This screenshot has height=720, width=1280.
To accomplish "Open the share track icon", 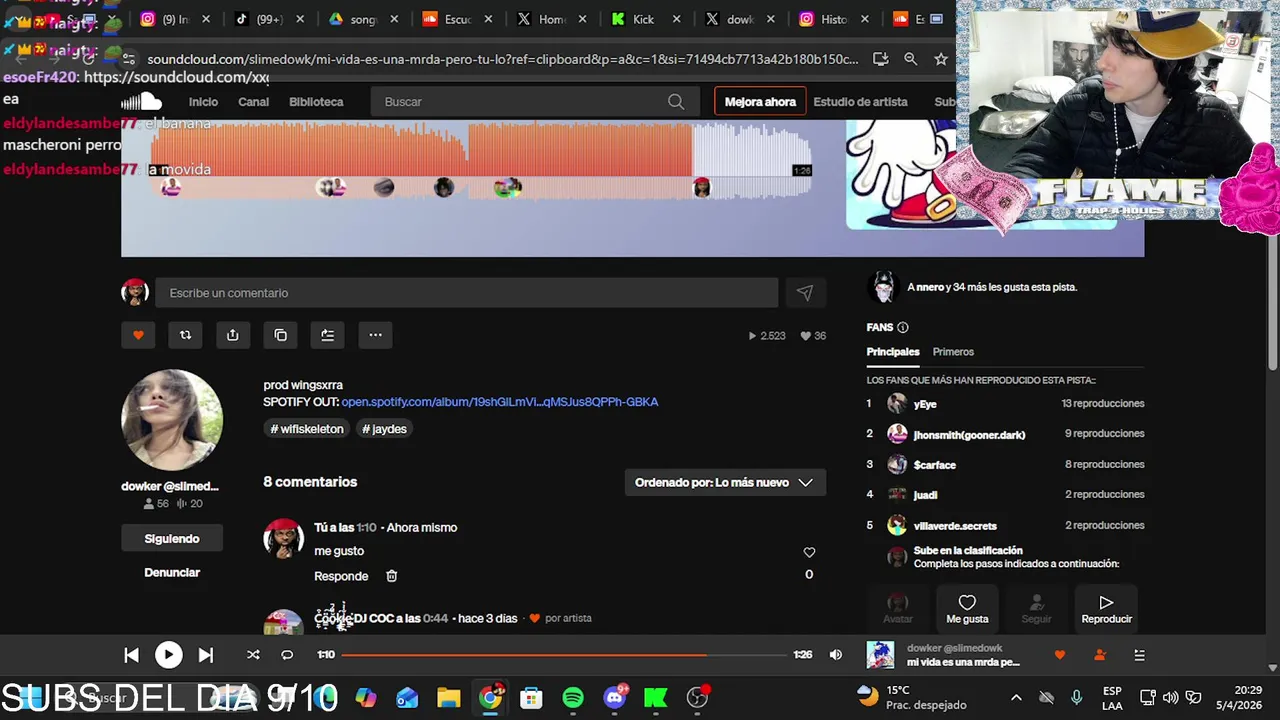I will point(233,335).
